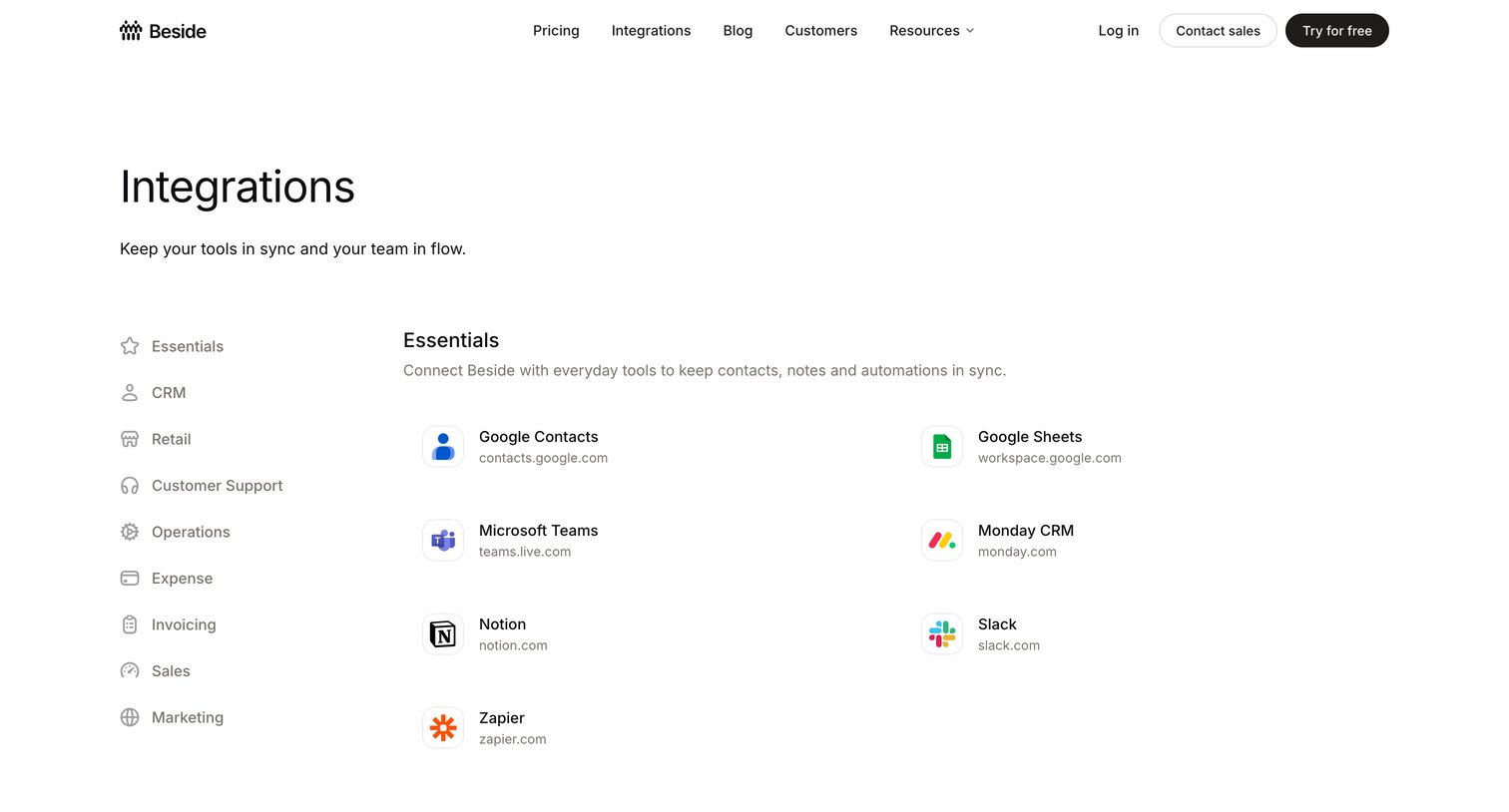
Task: Click the monday.com text
Action: pyautogui.click(x=1017, y=552)
